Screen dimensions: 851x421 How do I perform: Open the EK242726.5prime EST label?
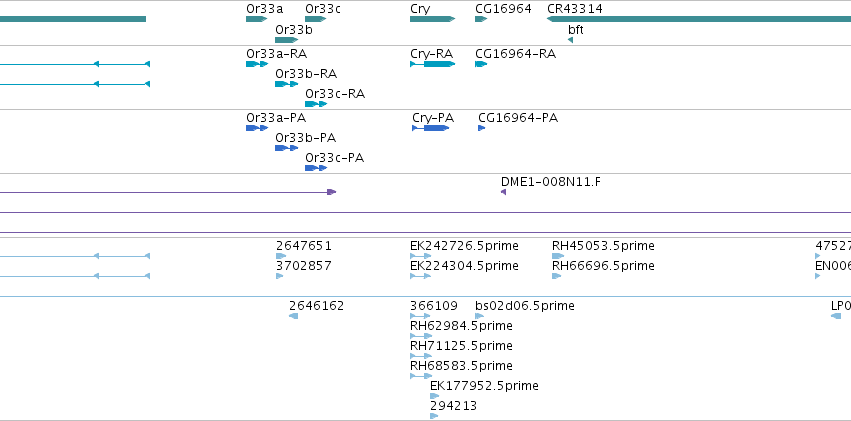pyautogui.click(x=464, y=246)
